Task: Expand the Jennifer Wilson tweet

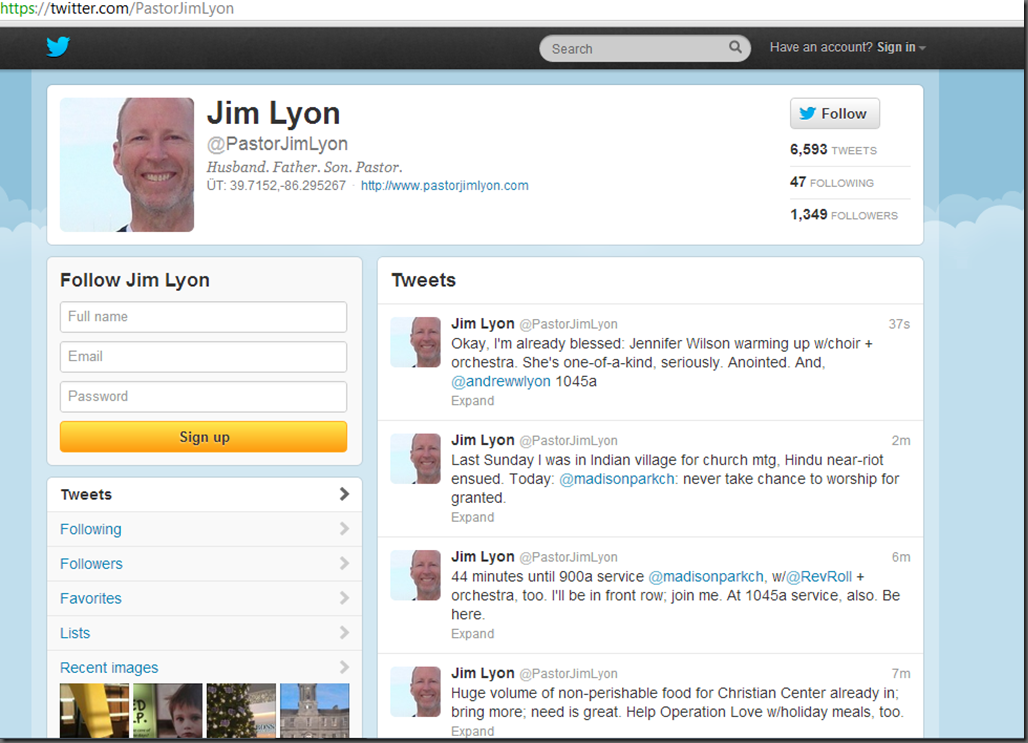Action: click(x=473, y=401)
